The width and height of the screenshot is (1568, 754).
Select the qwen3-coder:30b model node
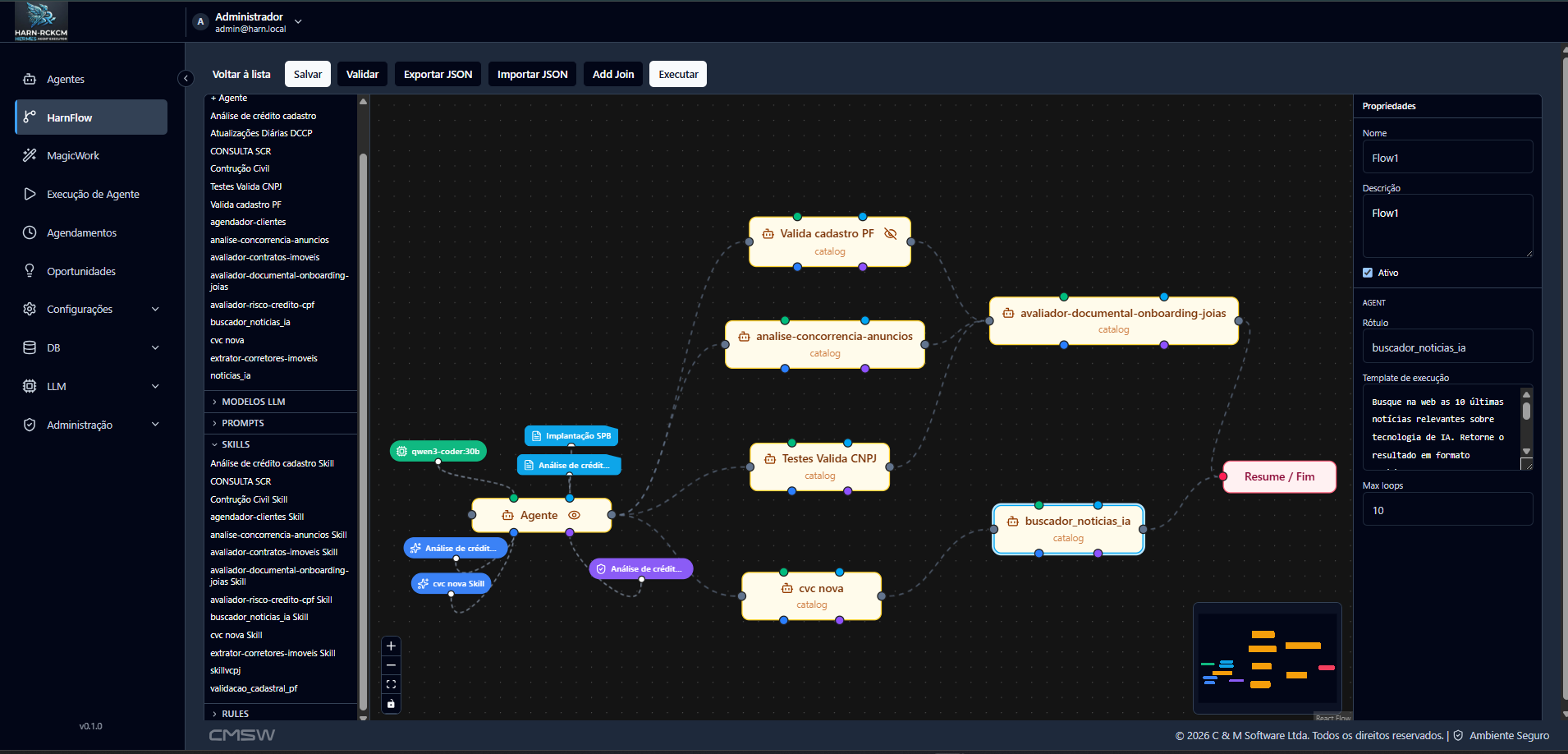(x=438, y=451)
